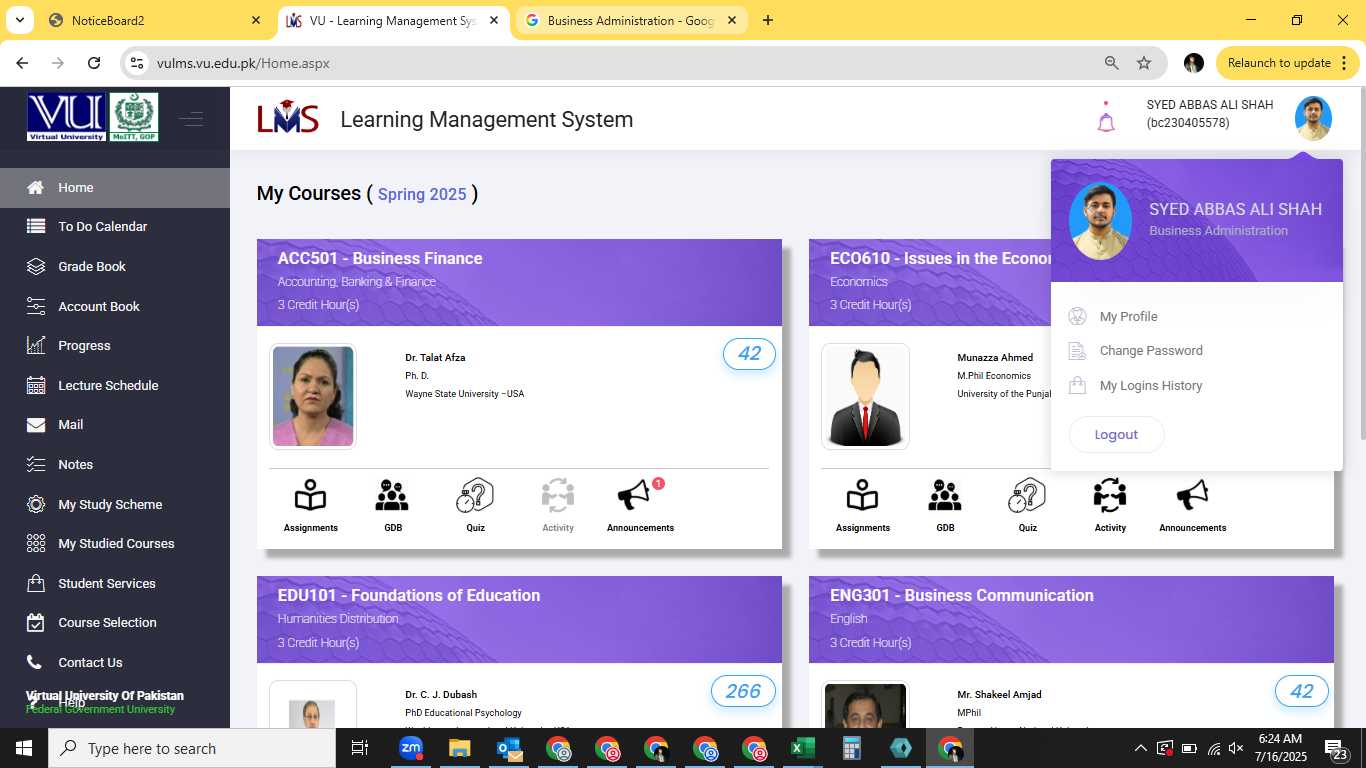Open Student Services in sidebar
Screen dimensions: 1366x768
(115, 583)
